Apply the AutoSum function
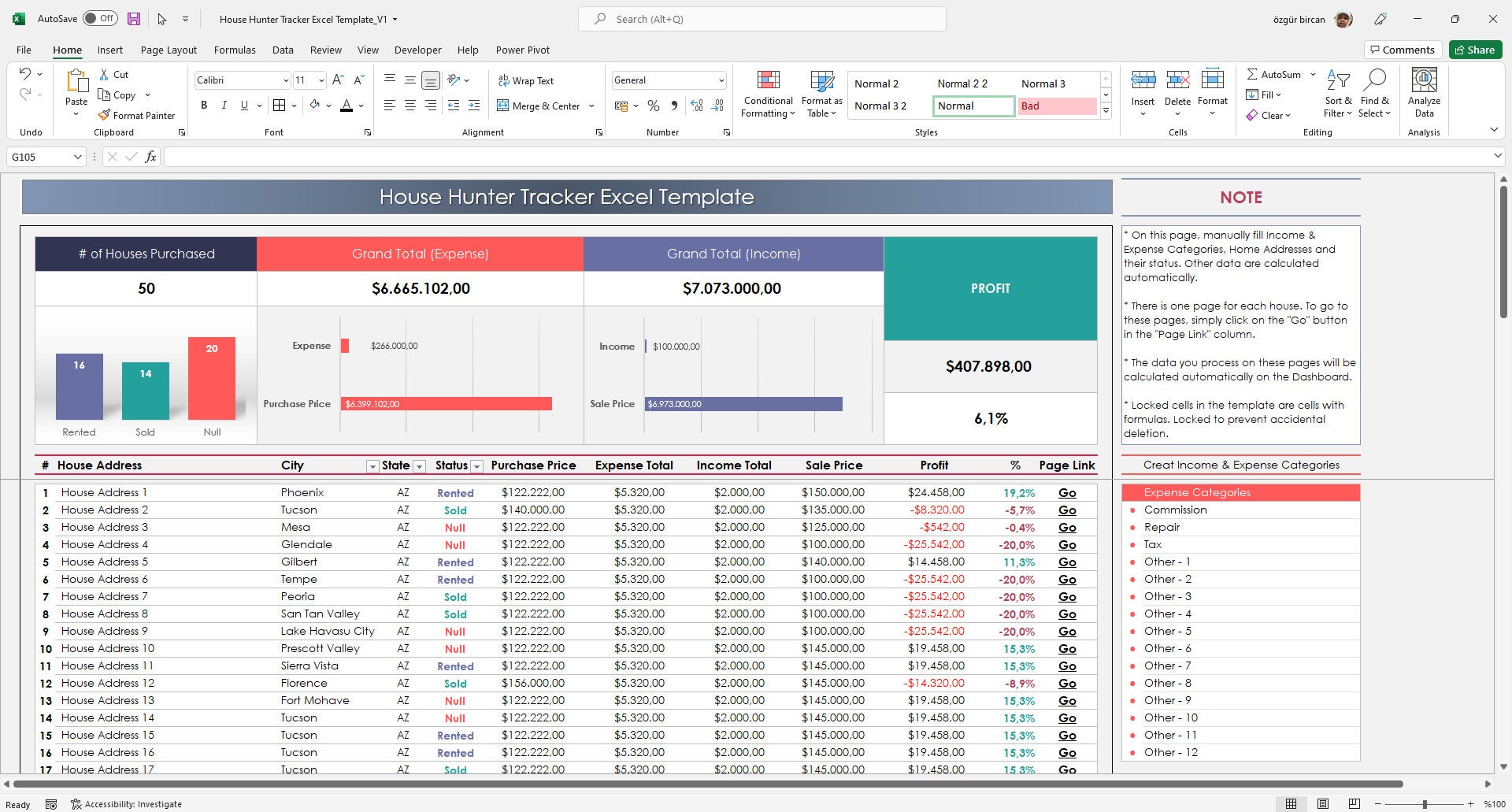The width and height of the screenshot is (1512, 812). [x=1277, y=74]
